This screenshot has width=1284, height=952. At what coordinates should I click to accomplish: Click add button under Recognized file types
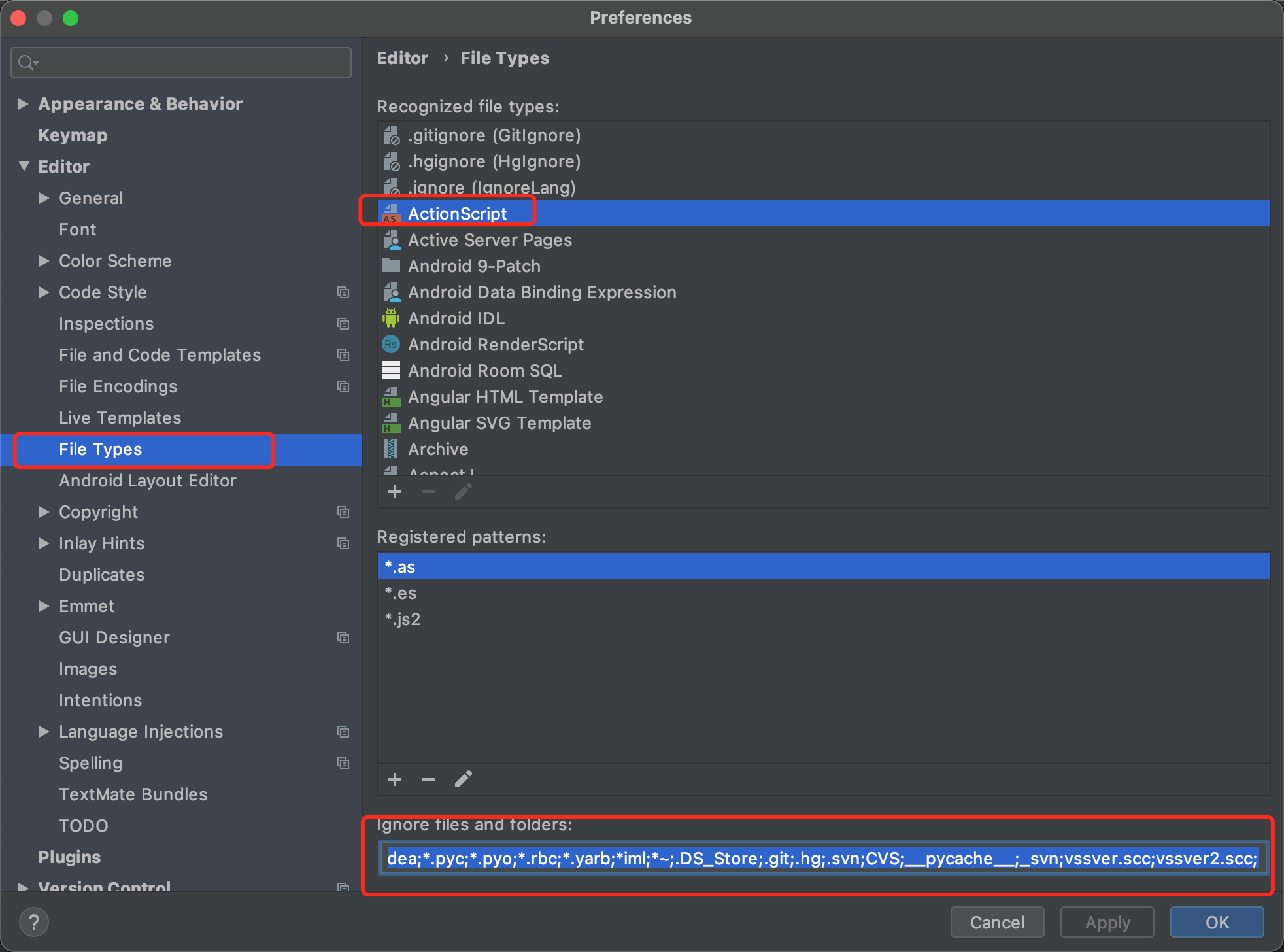pyautogui.click(x=395, y=492)
